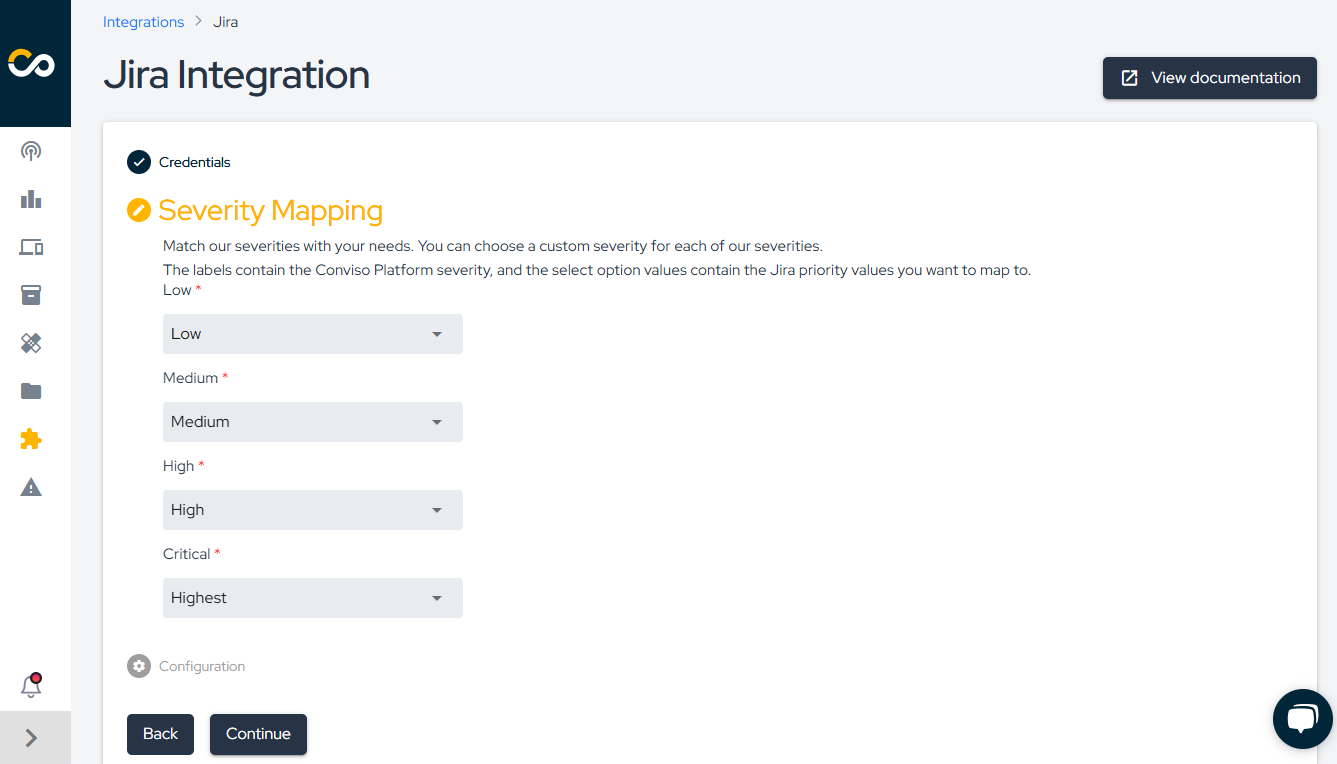Open the archive box sidebar icon
This screenshot has height=764, width=1337.
31,295
